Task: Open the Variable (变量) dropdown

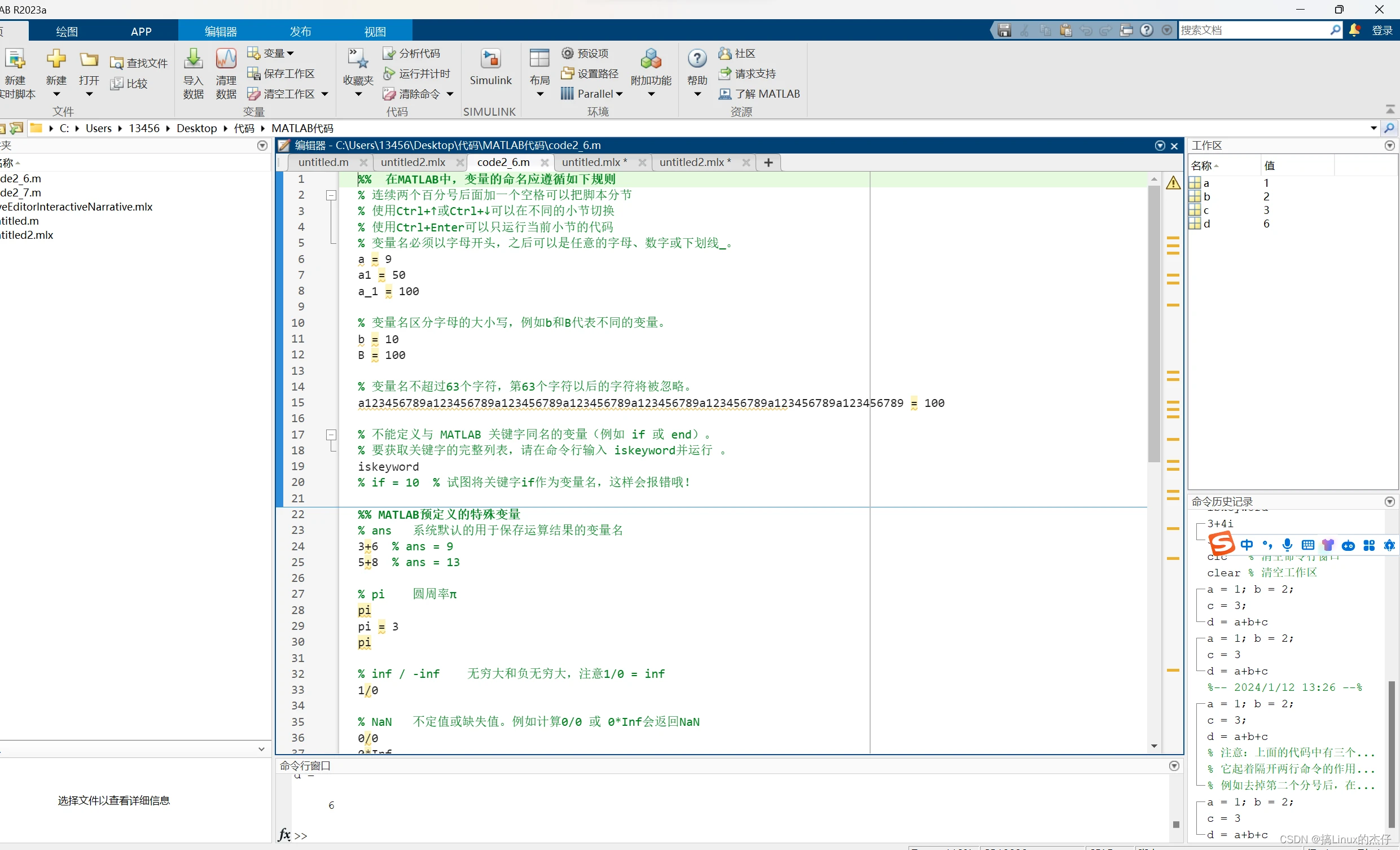Action: pyautogui.click(x=270, y=53)
